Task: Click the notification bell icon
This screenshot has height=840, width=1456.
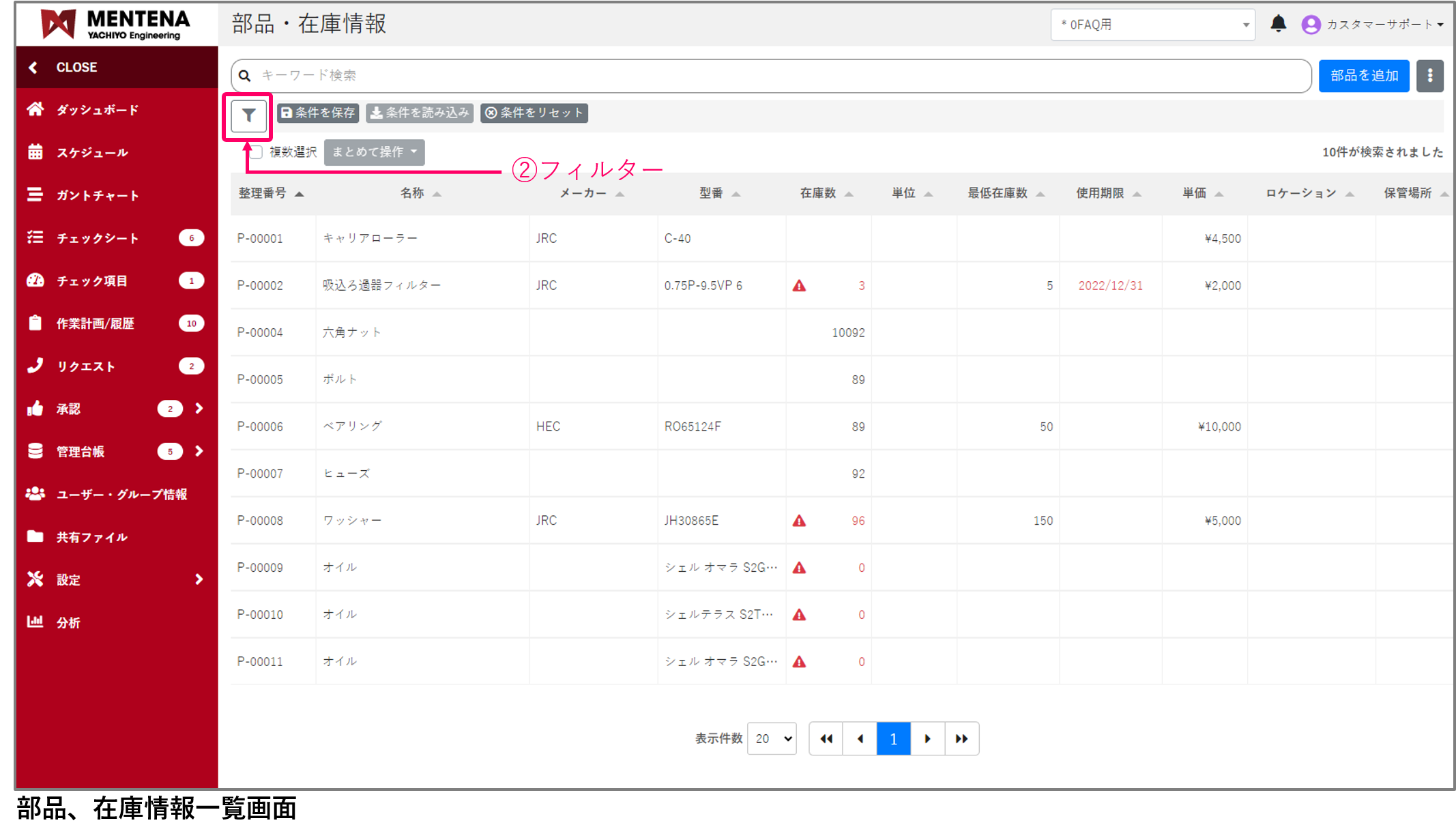Action: pos(1278,25)
